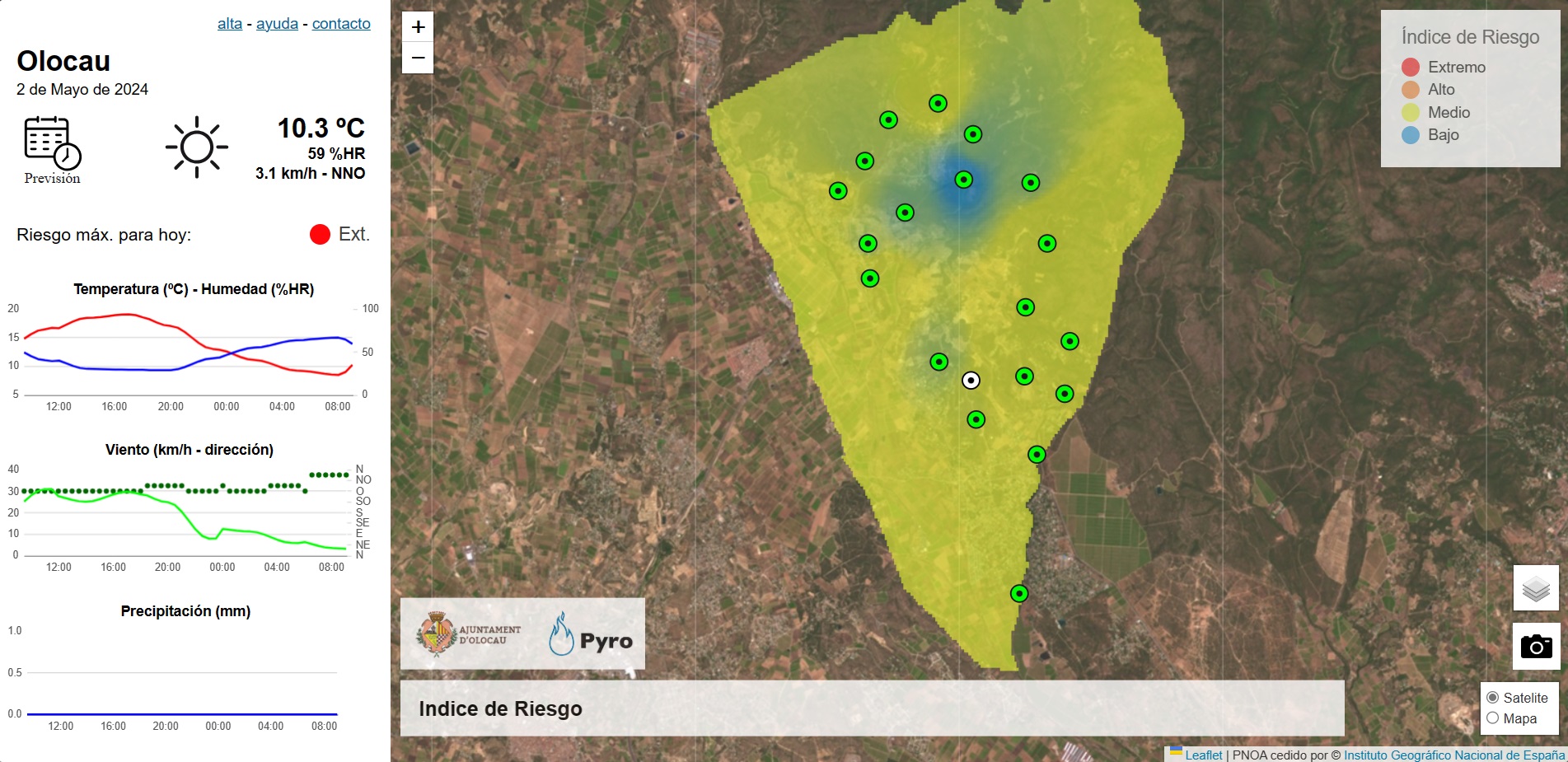1568x762 pixels.
Task: Open the Ajuntament d'Olocau crest logo
Action: click(436, 633)
